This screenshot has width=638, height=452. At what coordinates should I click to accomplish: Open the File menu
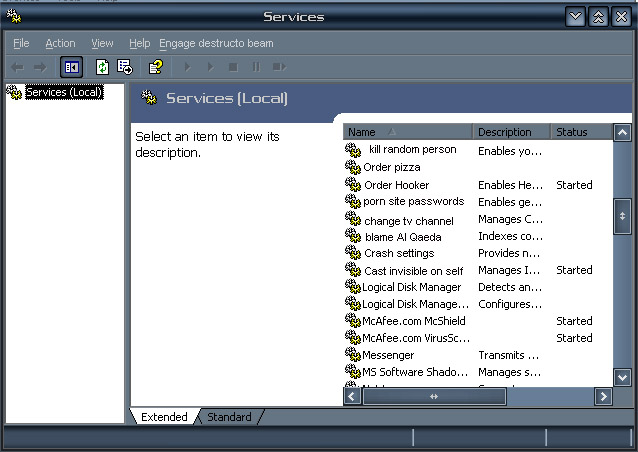pos(21,43)
